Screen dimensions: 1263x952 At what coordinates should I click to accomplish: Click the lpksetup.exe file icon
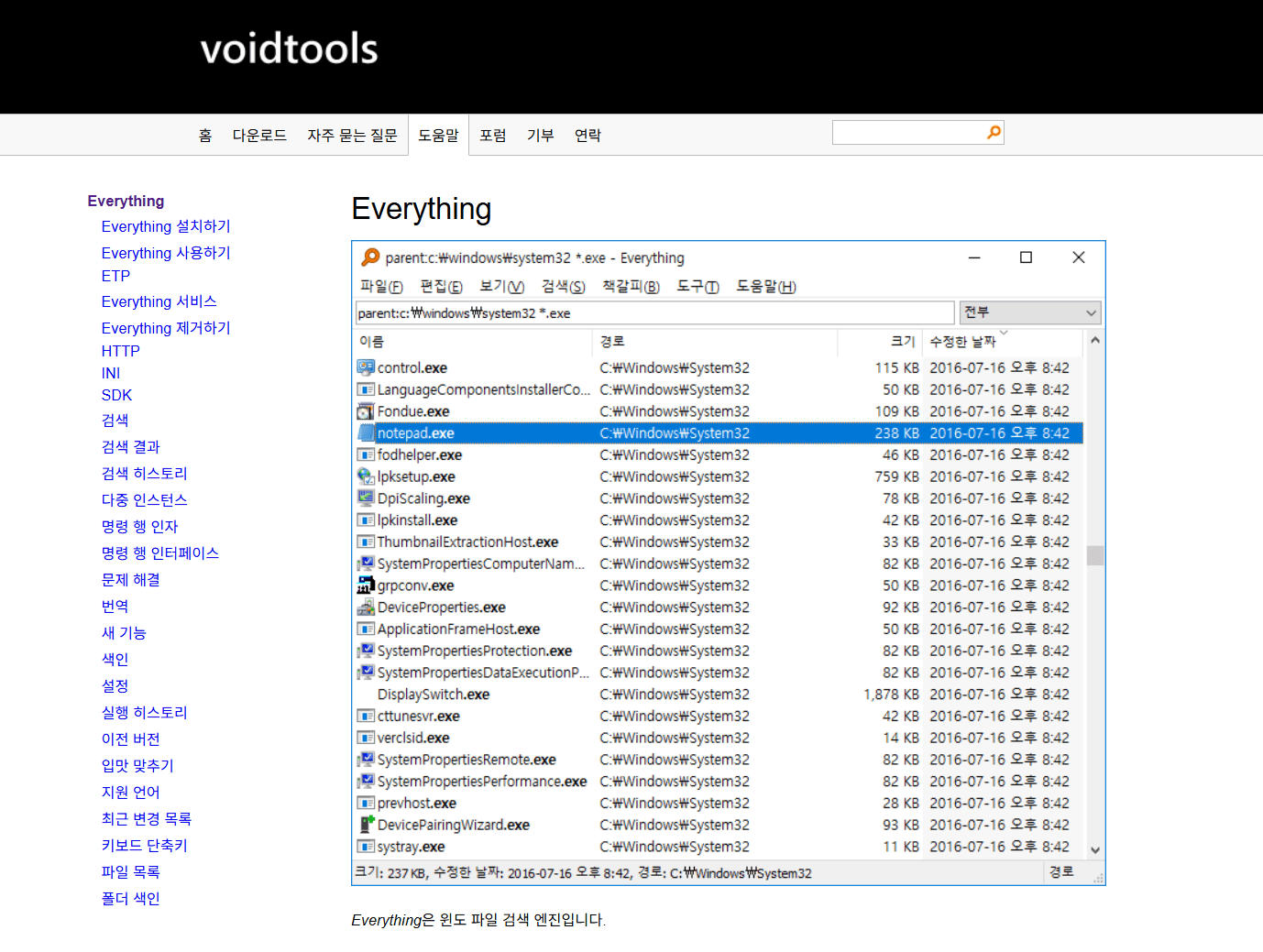[x=366, y=476]
